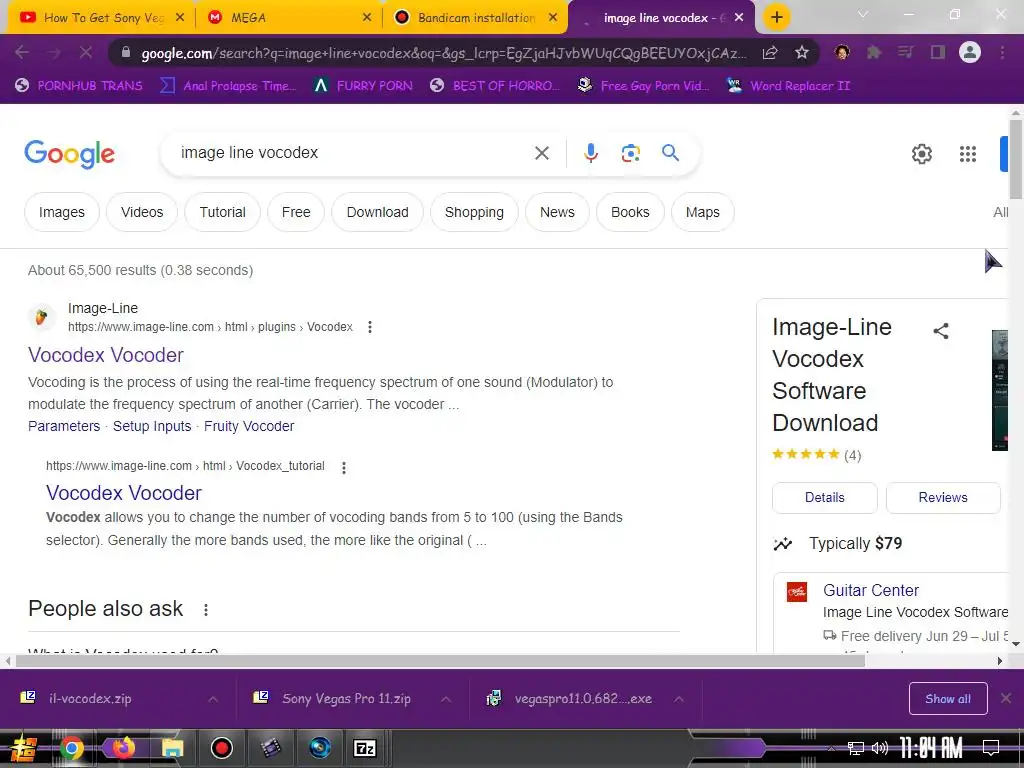Click Show all downloads button
Screen dimensions: 1024x768
click(x=948, y=699)
